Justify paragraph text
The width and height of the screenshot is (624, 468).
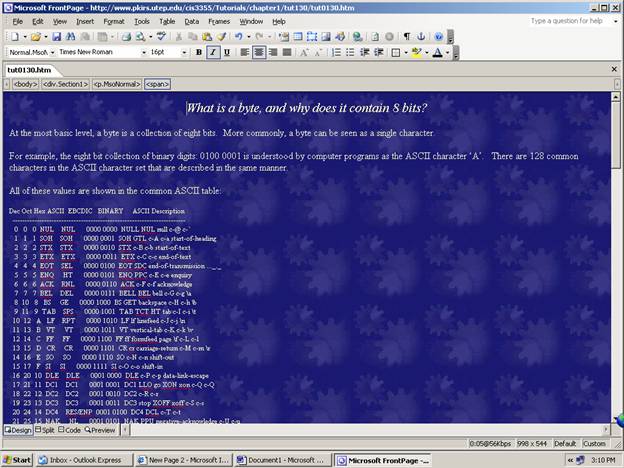pyautogui.click(x=287, y=53)
